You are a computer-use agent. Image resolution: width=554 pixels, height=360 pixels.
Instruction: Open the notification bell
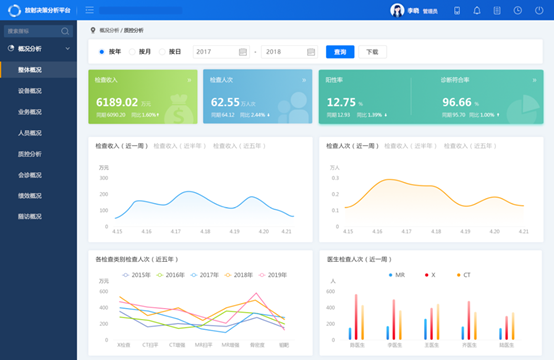click(477, 11)
